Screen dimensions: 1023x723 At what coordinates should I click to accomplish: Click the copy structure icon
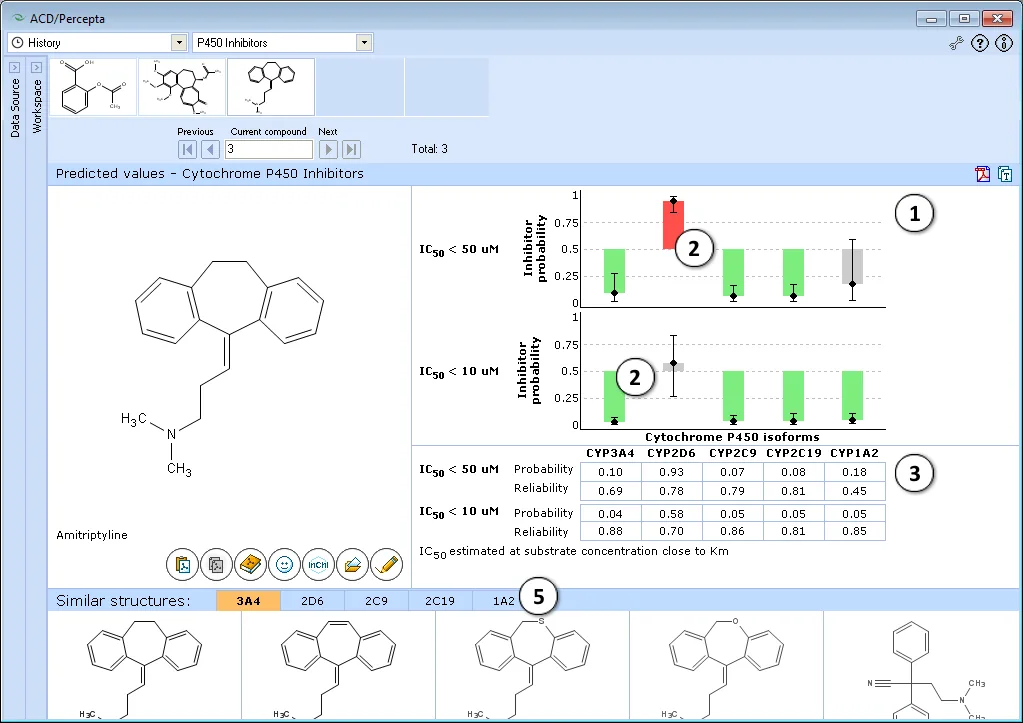tap(216, 564)
